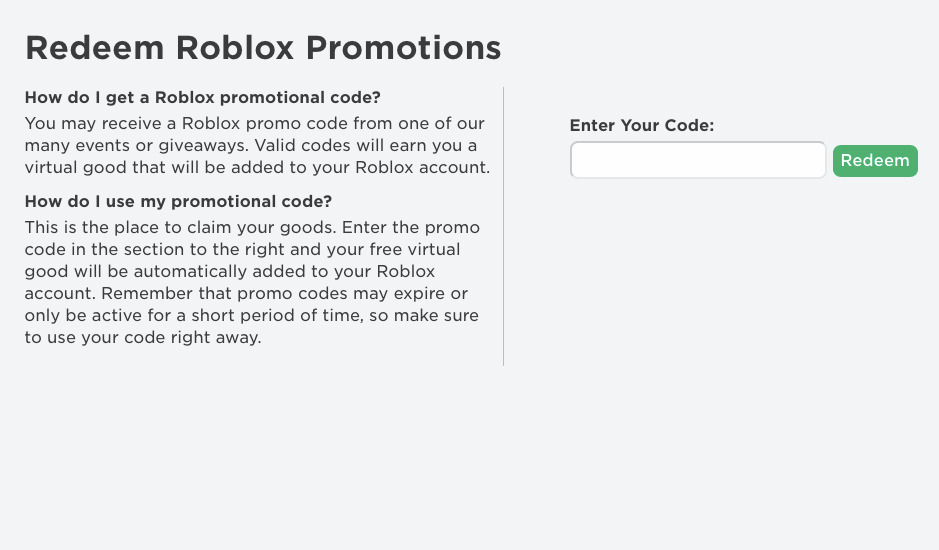
Task: Click the green Redeem button
Action: pyautogui.click(x=875, y=160)
